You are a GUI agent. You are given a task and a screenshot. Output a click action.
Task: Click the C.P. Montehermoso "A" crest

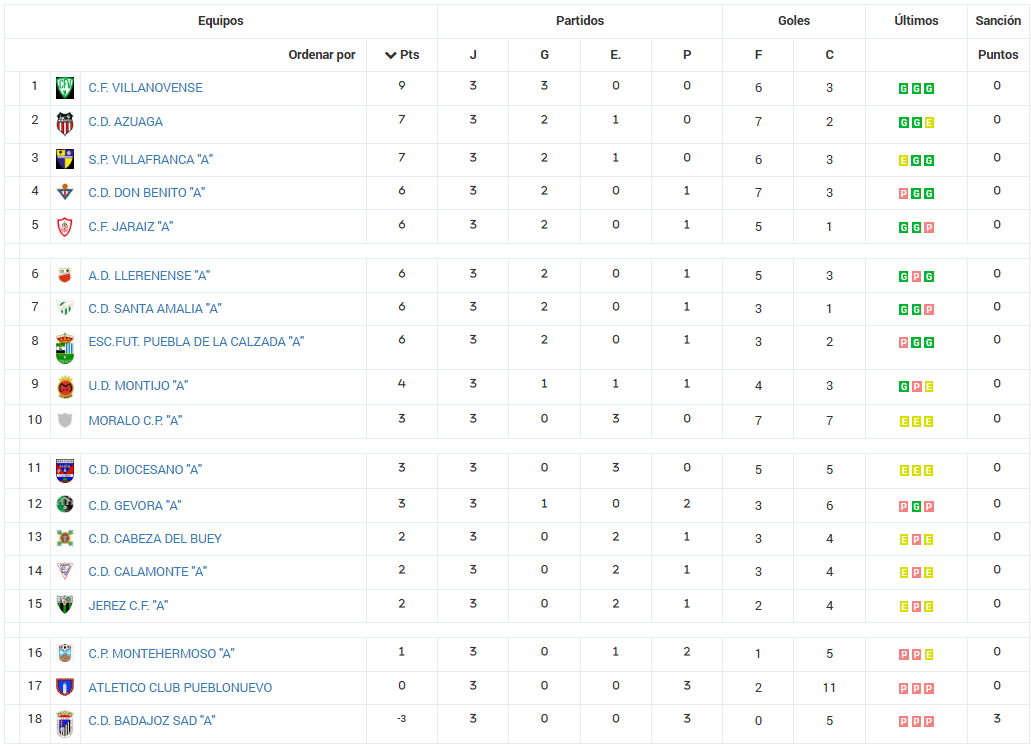tap(64, 653)
